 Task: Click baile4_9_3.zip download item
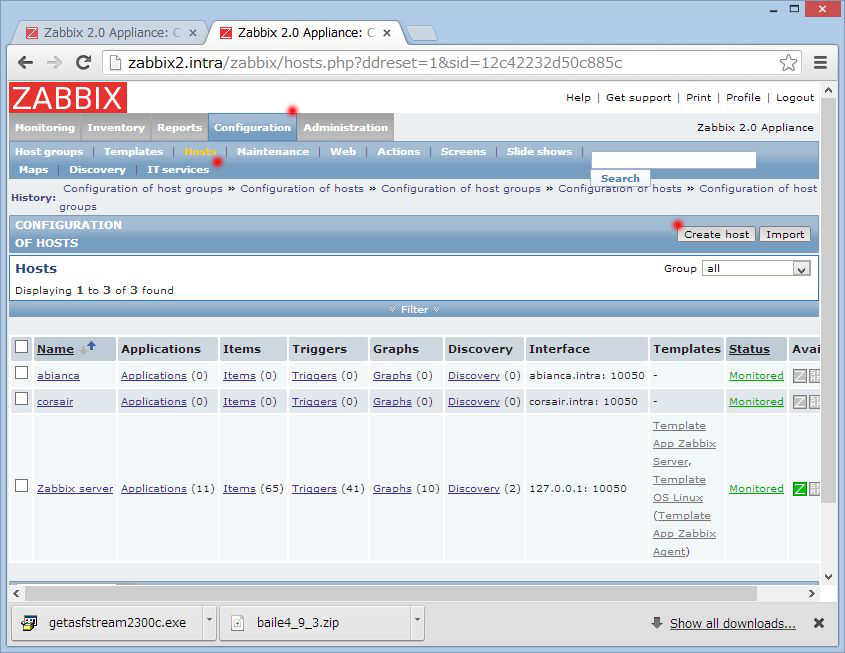pos(315,623)
